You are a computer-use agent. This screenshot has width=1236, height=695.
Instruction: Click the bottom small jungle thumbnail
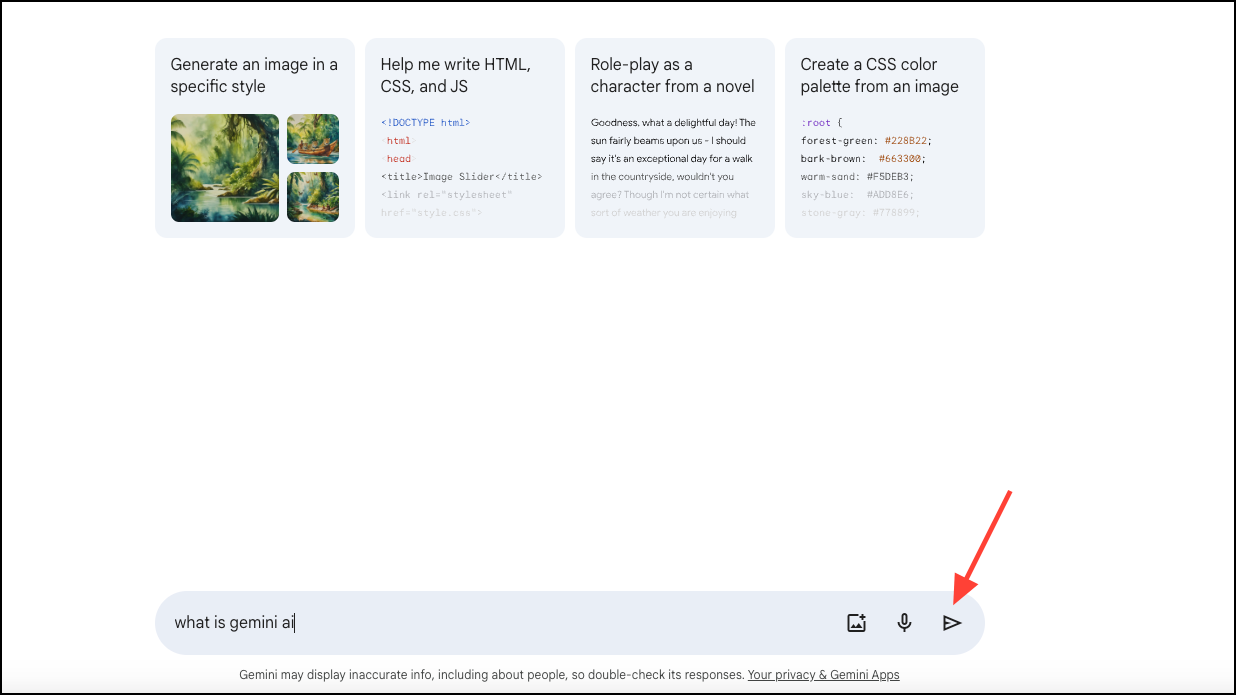(x=313, y=197)
